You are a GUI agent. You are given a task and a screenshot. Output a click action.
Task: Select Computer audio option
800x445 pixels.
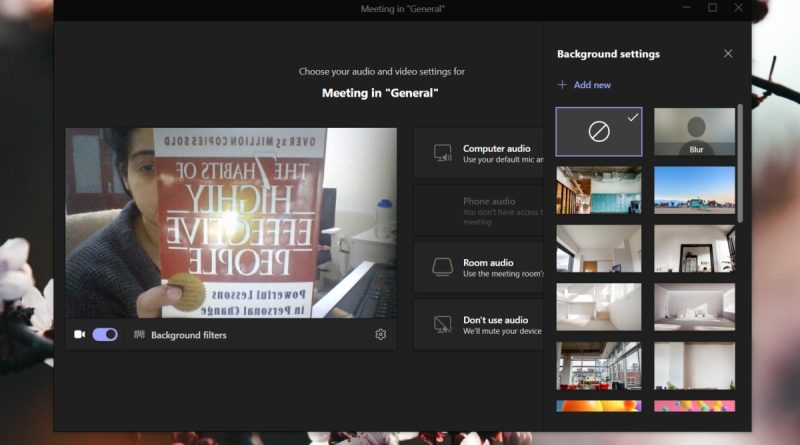479,153
